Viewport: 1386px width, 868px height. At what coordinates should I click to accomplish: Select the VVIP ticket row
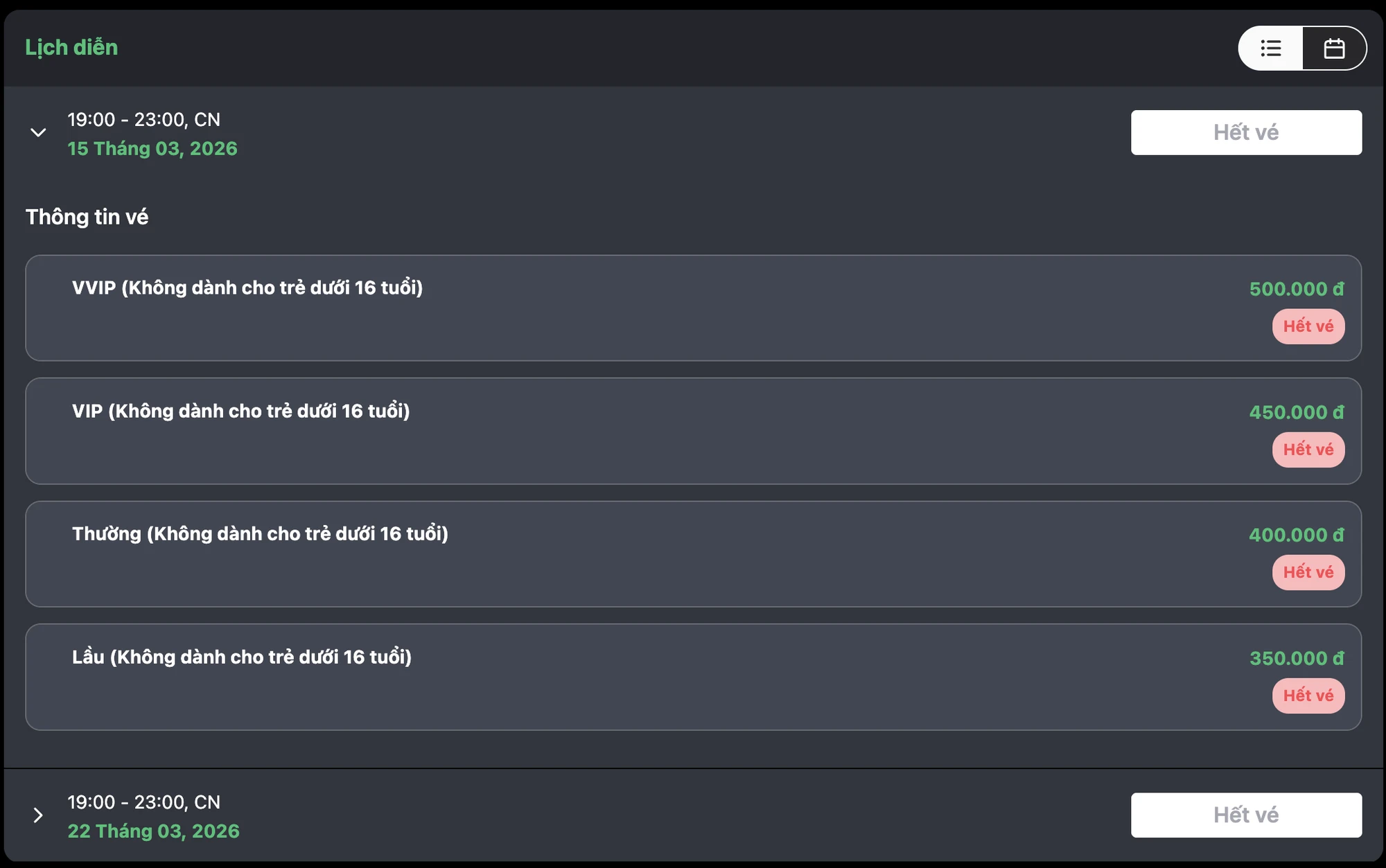point(693,308)
